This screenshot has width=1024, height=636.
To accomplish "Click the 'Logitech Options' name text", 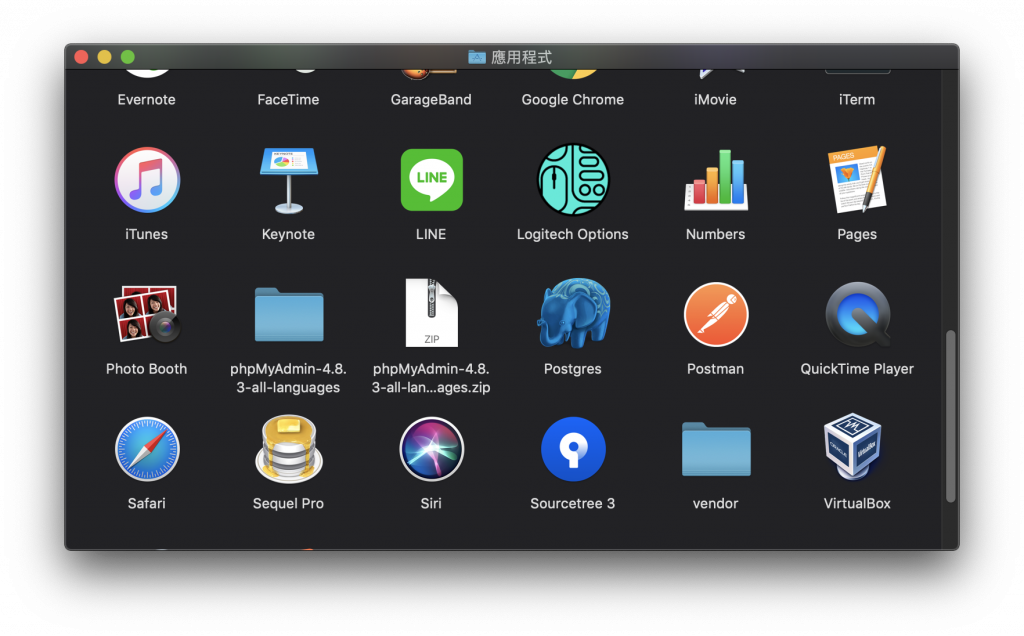I will pos(573,234).
